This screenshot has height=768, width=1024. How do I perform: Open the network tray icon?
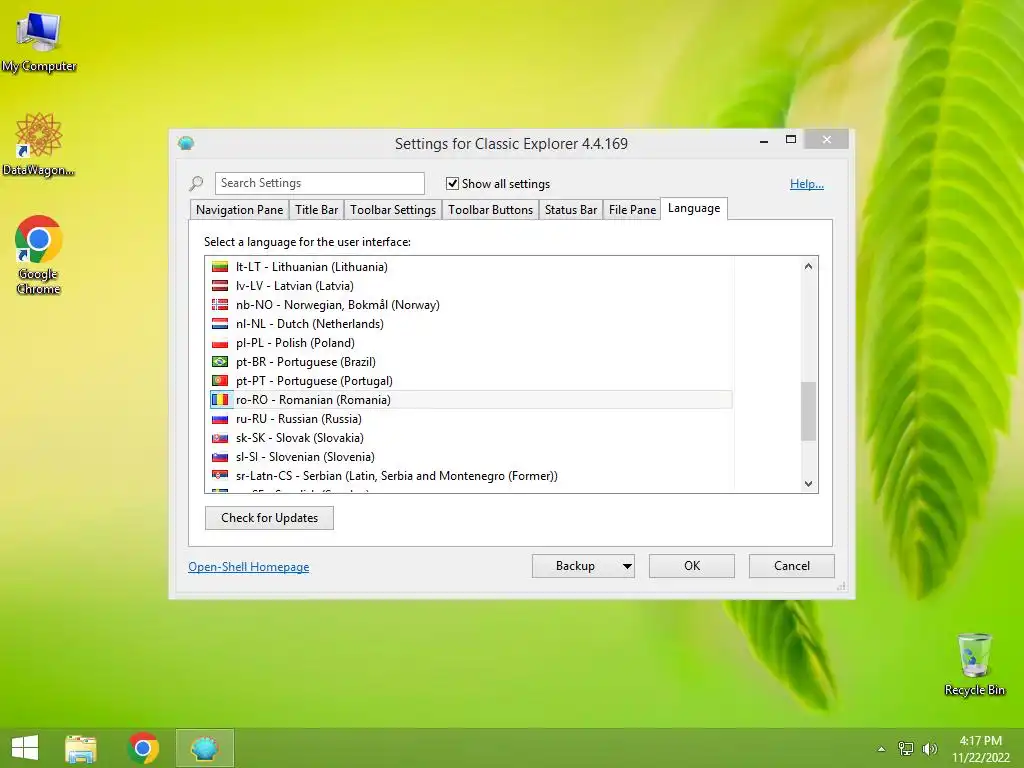pos(906,749)
